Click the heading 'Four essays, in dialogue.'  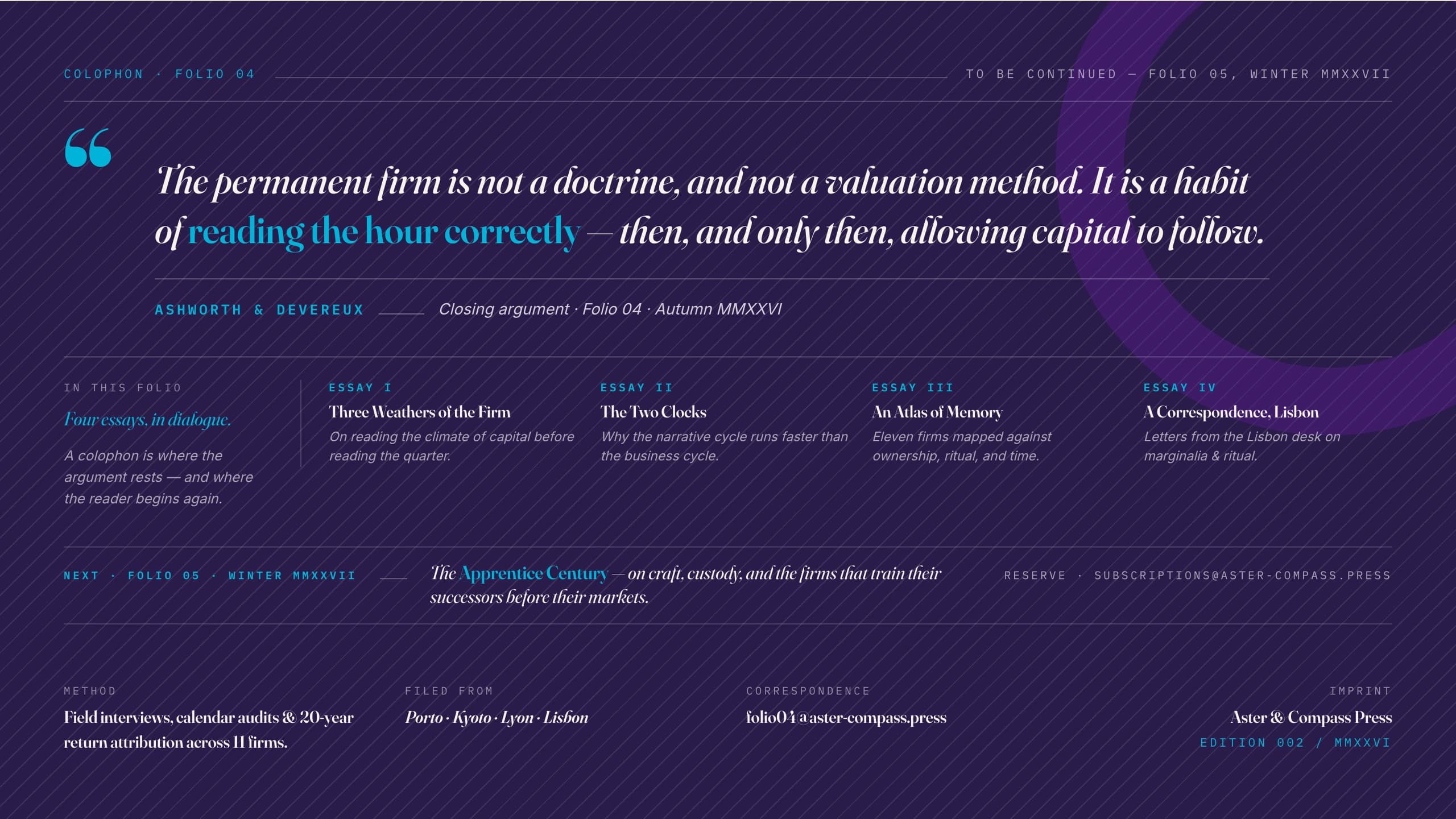(147, 419)
